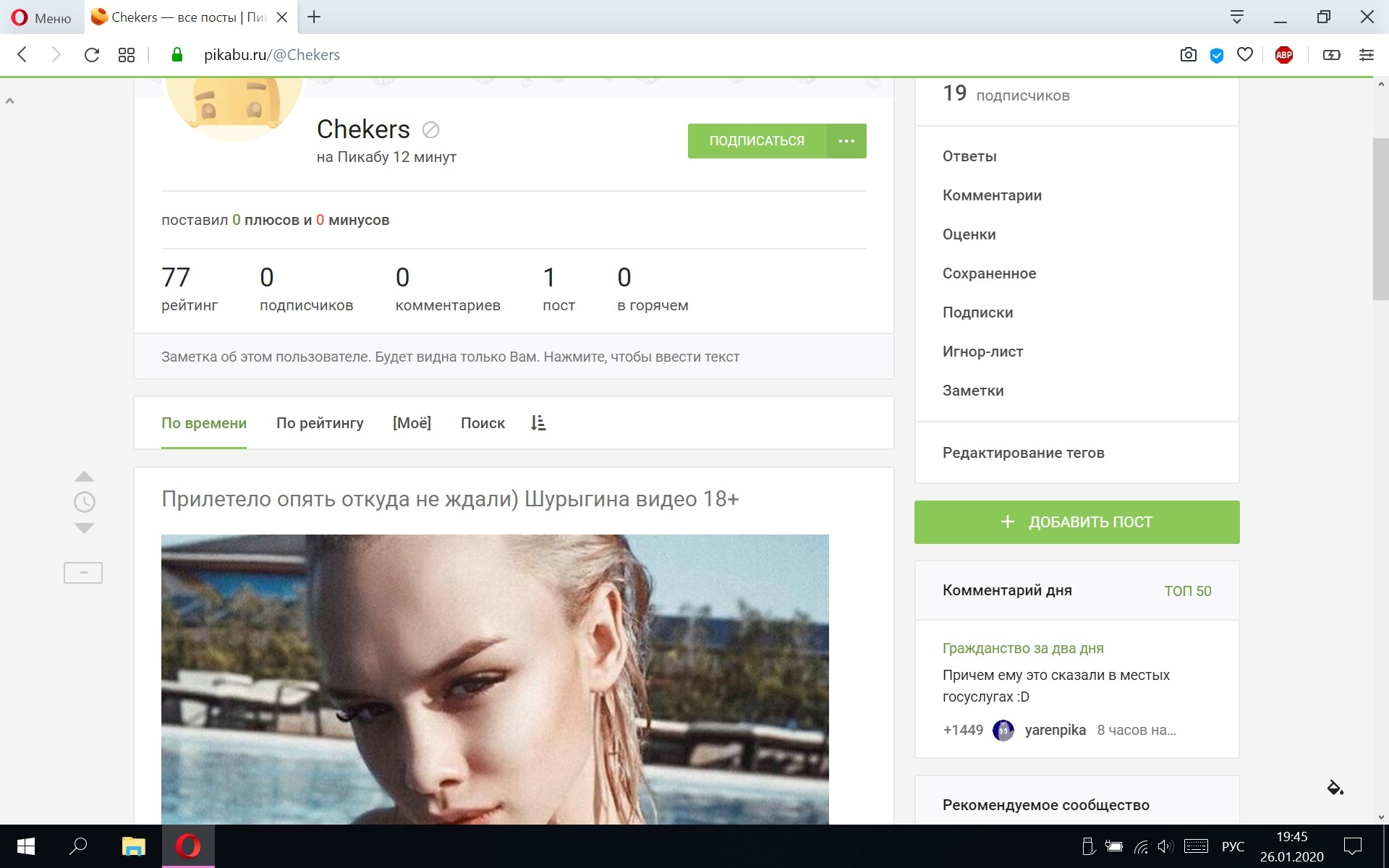This screenshot has height=868, width=1389.
Task: Open Opera VPN shield icon
Action: pyautogui.click(x=1217, y=55)
